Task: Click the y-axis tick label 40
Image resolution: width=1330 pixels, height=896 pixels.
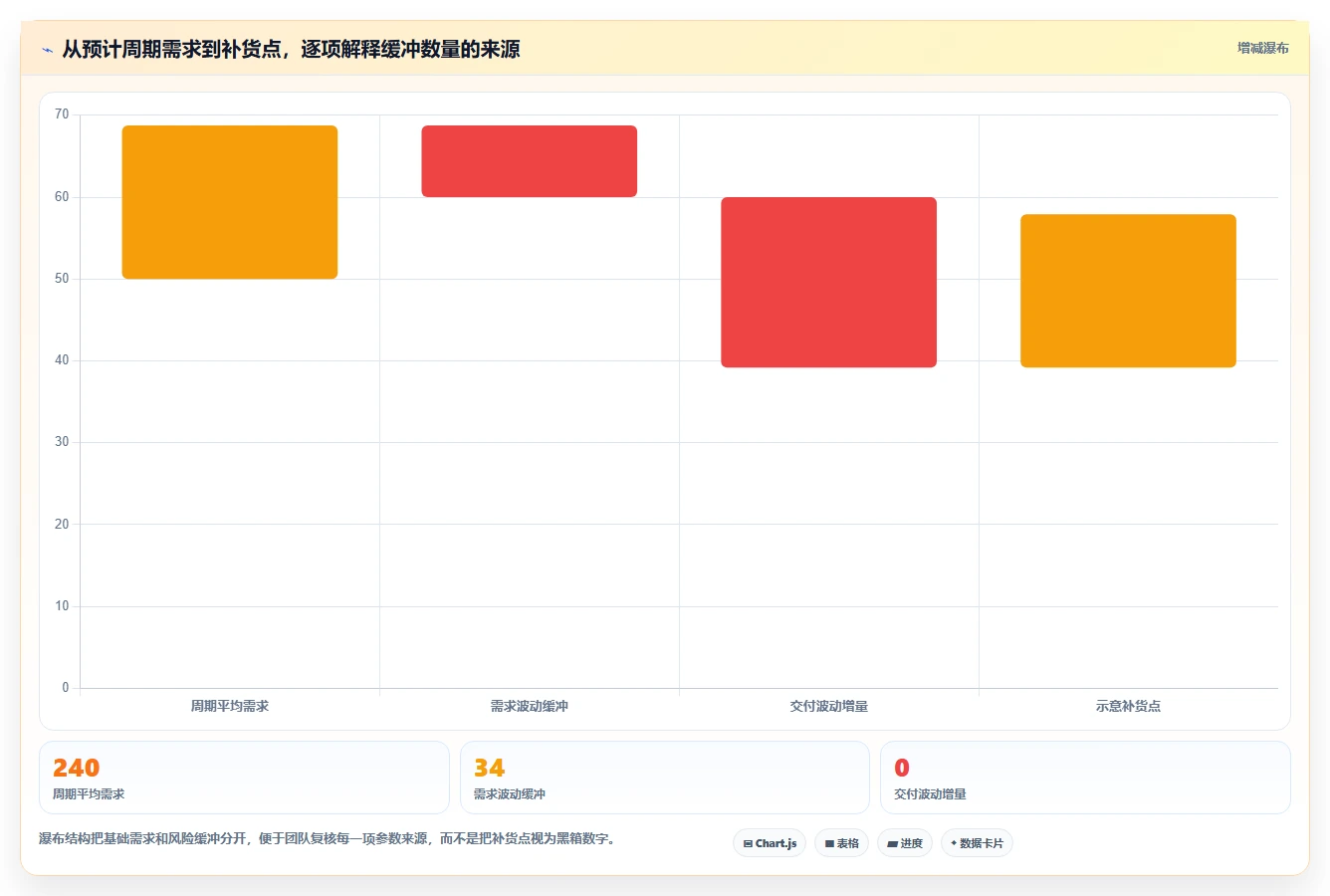Action: [x=62, y=360]
